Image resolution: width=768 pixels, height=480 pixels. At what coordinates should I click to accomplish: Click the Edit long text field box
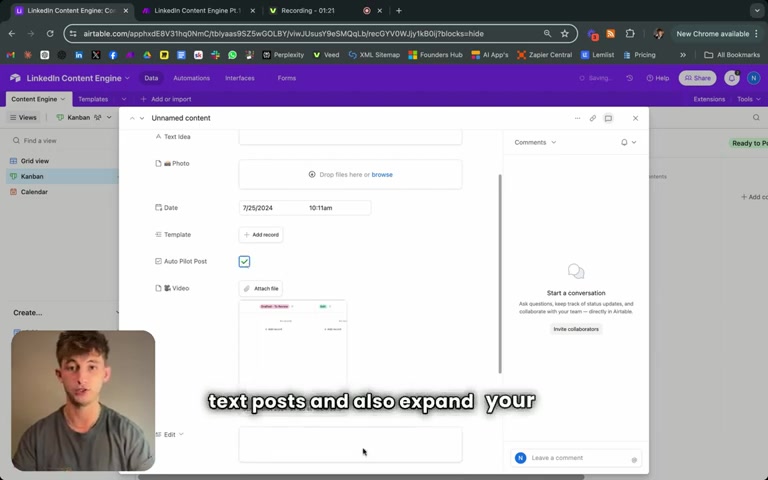pos(350,445)
